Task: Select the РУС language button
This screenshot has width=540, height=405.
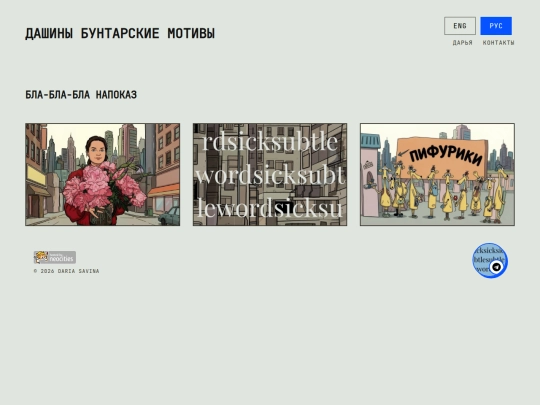Action: point(496,26)
